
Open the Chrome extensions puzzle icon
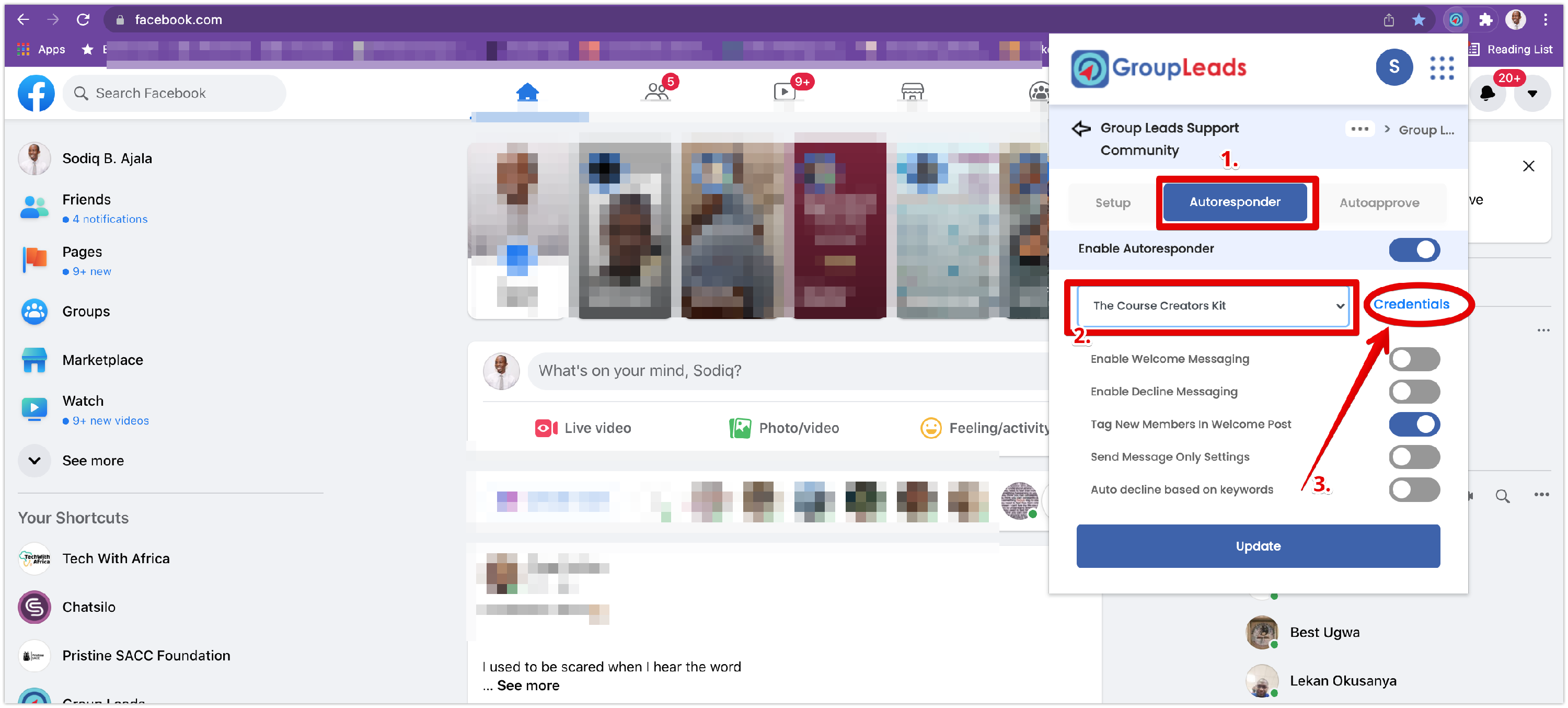(x=1486, y=19)
